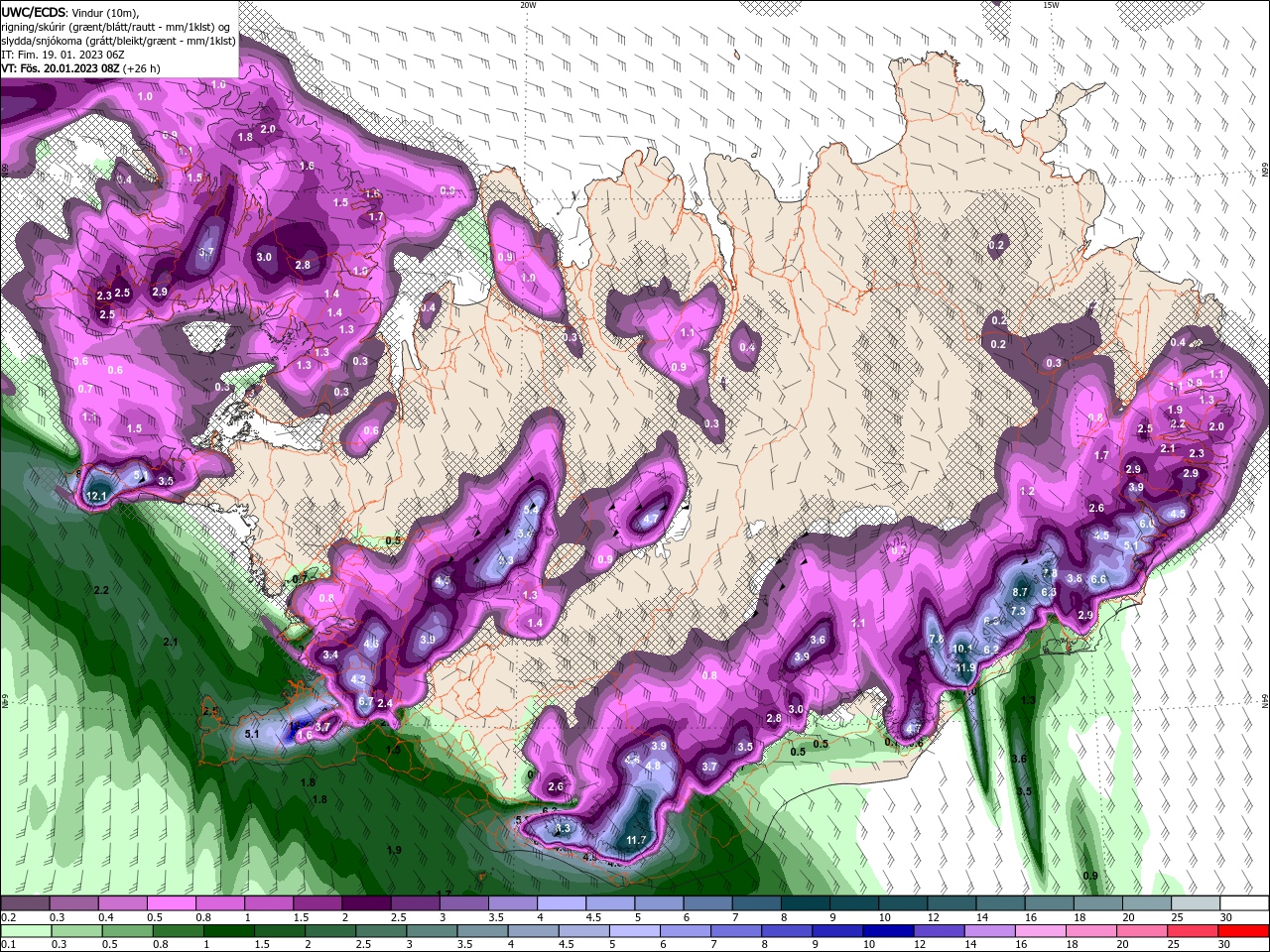Pick the rain legend swatch between 25 and 30

1193,931
